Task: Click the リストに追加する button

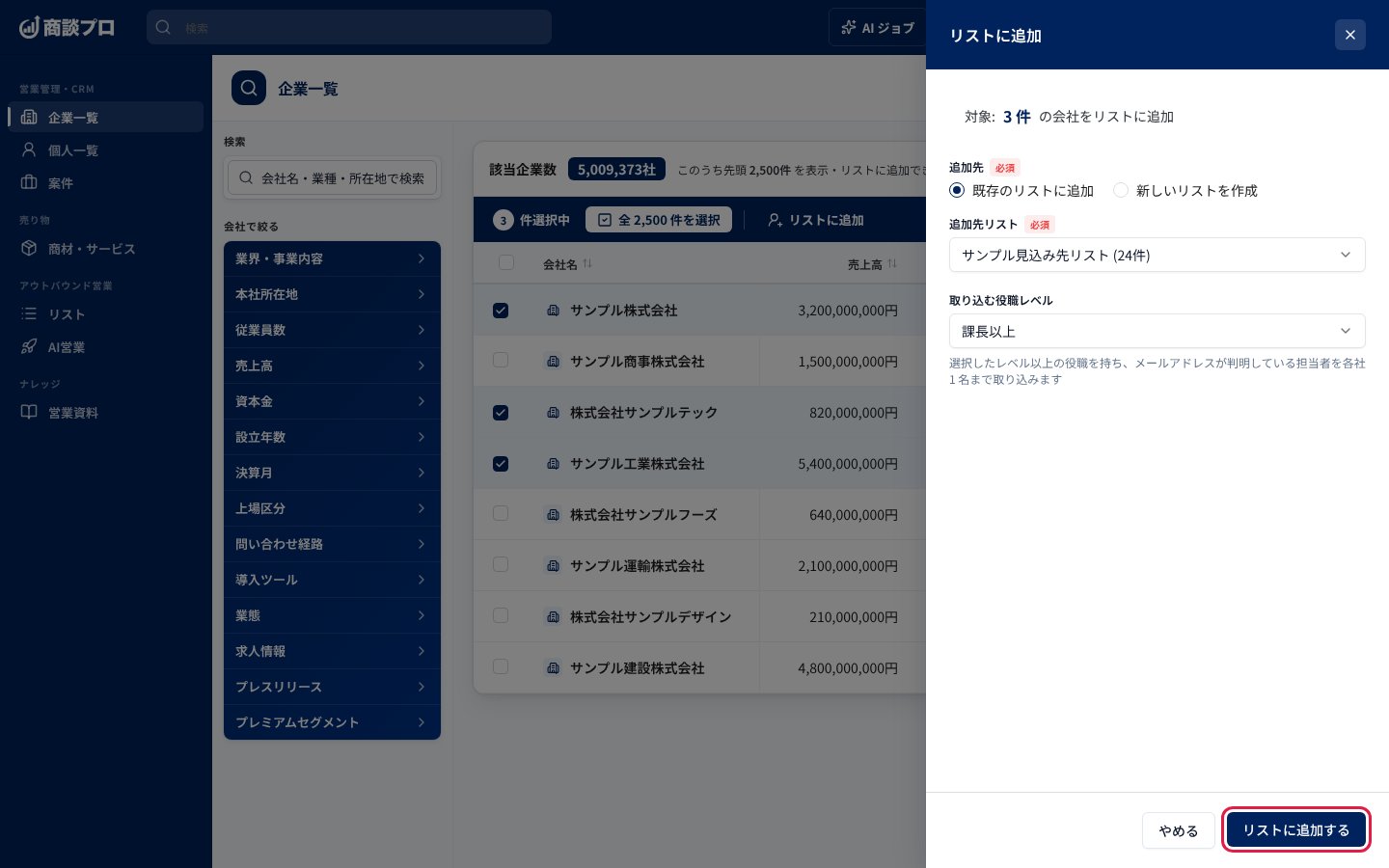Action: pyautogui.click(x=1296, y=829)
